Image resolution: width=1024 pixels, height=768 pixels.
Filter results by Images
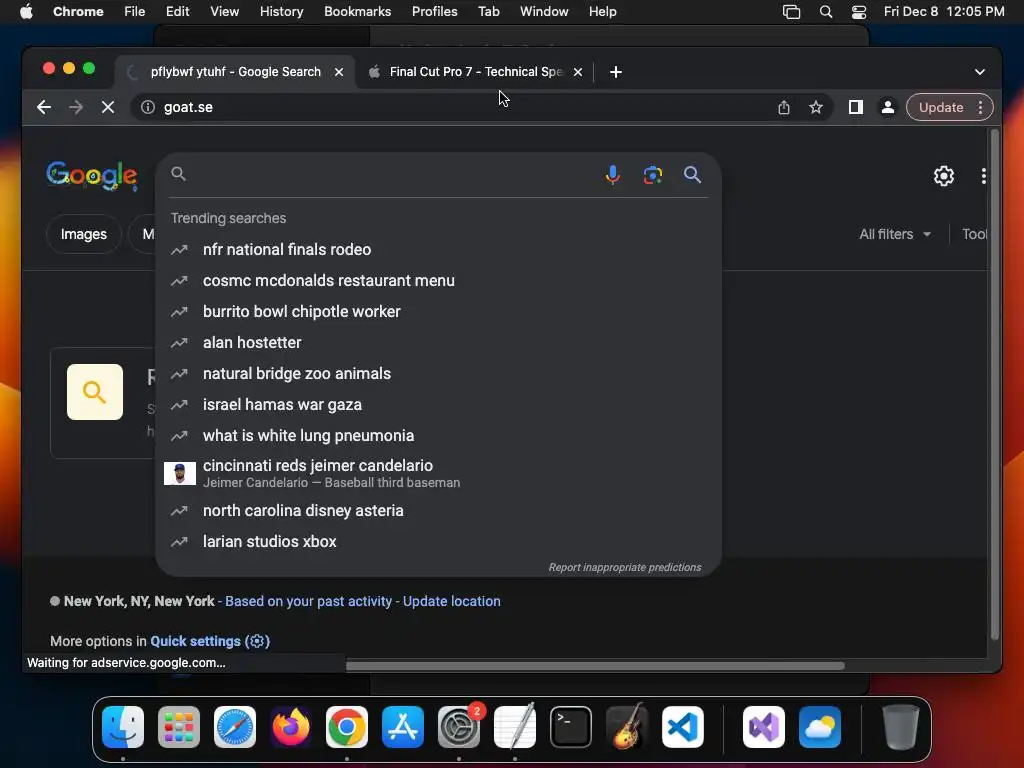tap(84, 234)
